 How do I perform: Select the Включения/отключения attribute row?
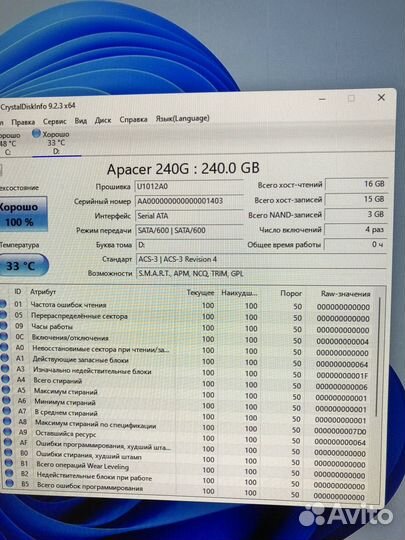click(x=186, y=339)
